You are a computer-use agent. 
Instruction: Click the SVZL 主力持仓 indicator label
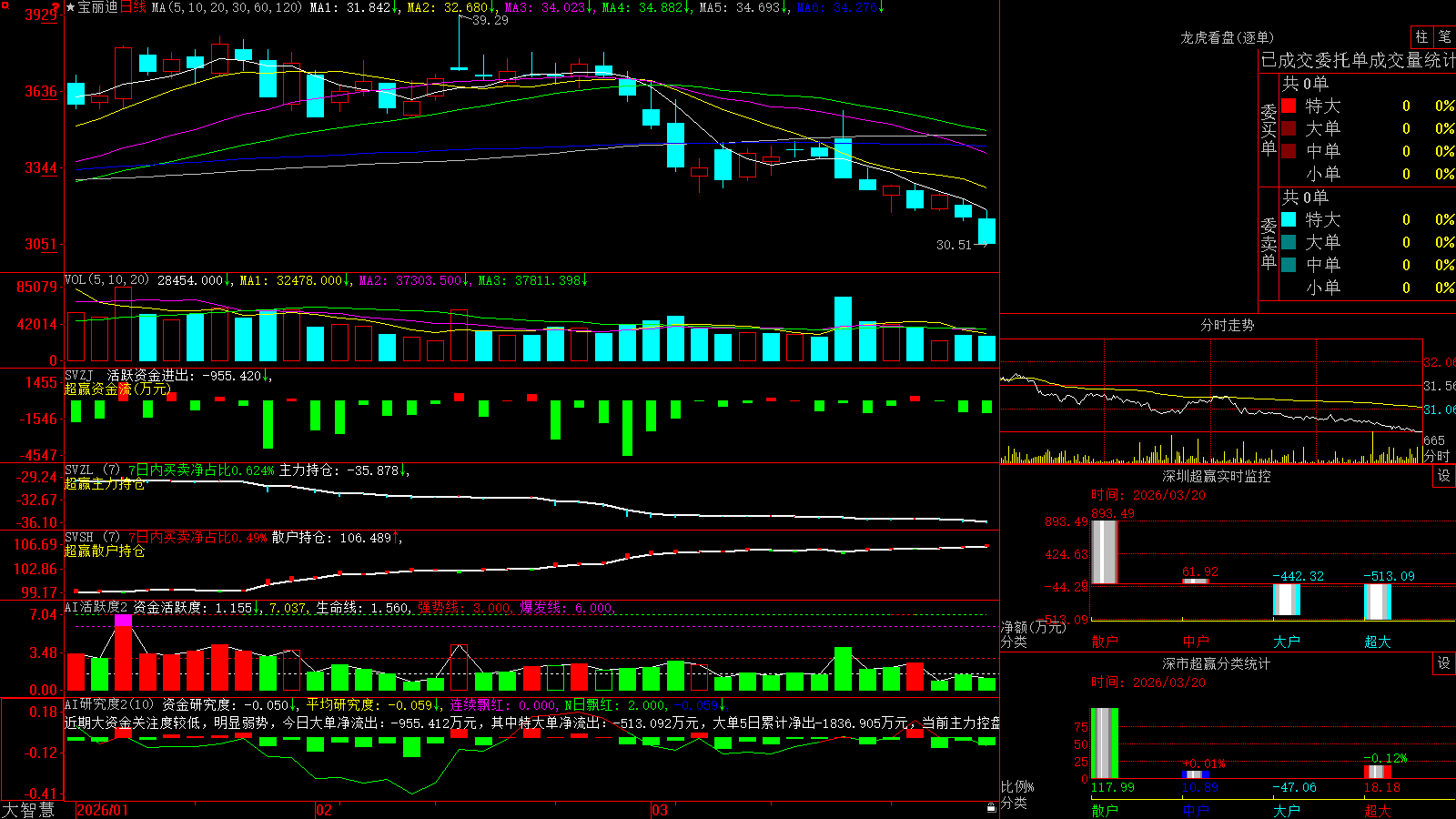pos(94,470)
